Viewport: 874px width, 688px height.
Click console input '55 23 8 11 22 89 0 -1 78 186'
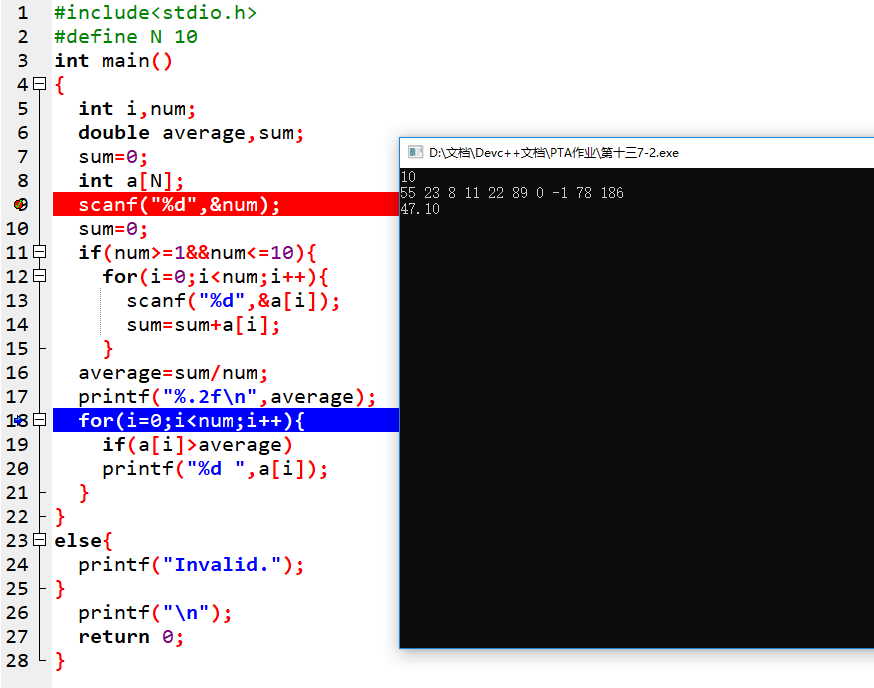[x=512, y=193]
